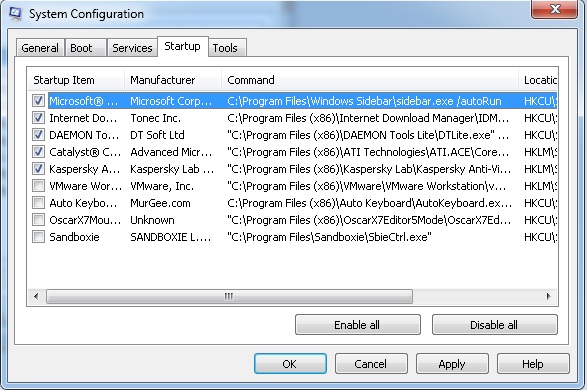The width and height of the screenshot is (587, 390).
Task: Select the ATI Technologies command path cell
Action: [x=368, y=152]
